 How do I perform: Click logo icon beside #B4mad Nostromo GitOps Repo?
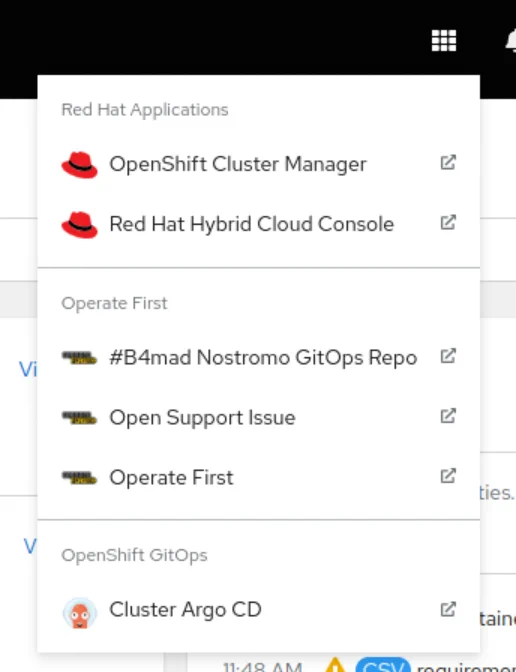(x=79, y=357)
